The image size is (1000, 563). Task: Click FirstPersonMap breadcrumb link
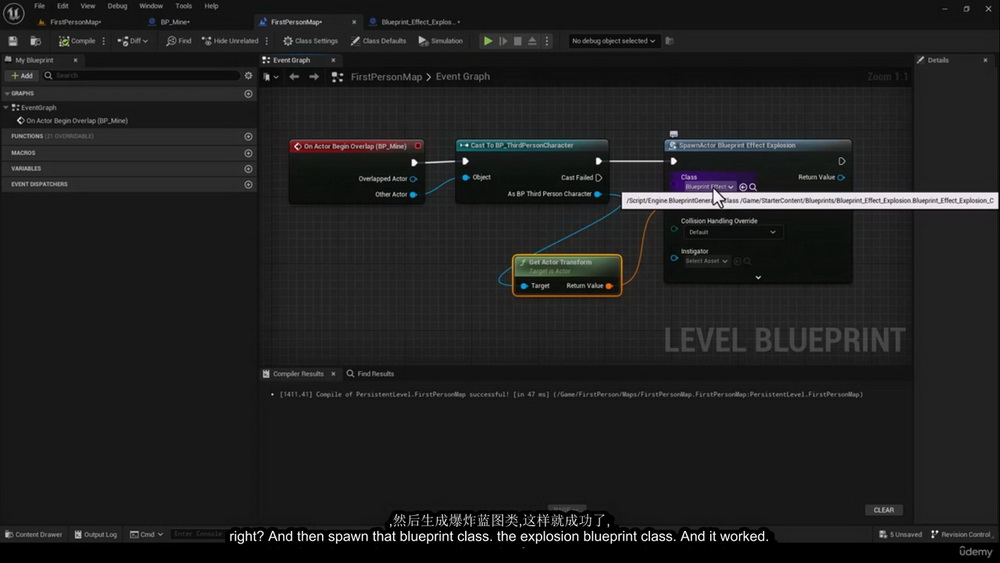pyautogui.click(x=386, y=77)
